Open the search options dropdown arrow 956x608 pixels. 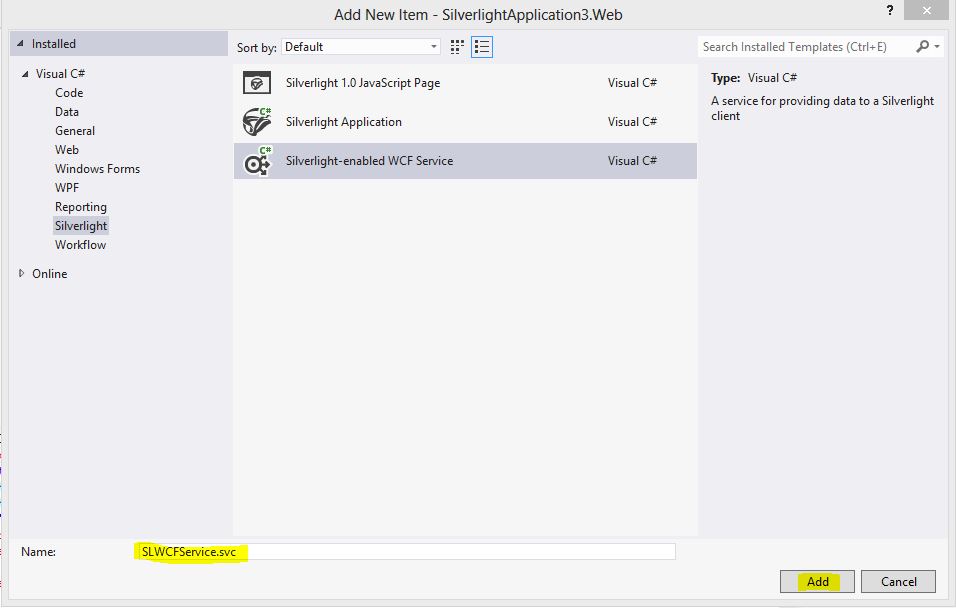(937, 46)
